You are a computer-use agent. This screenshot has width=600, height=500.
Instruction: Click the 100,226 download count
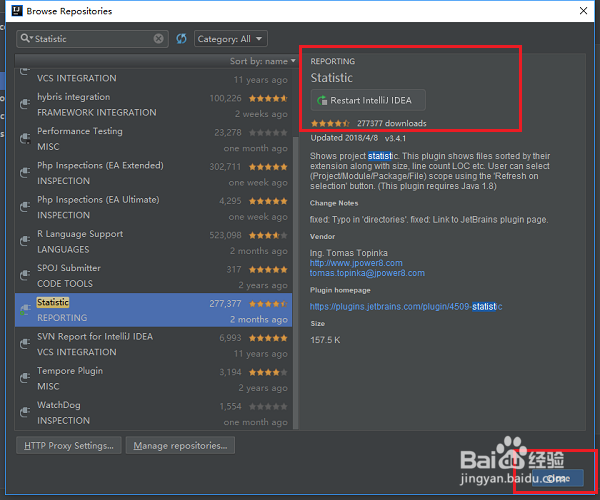[225, 98]
